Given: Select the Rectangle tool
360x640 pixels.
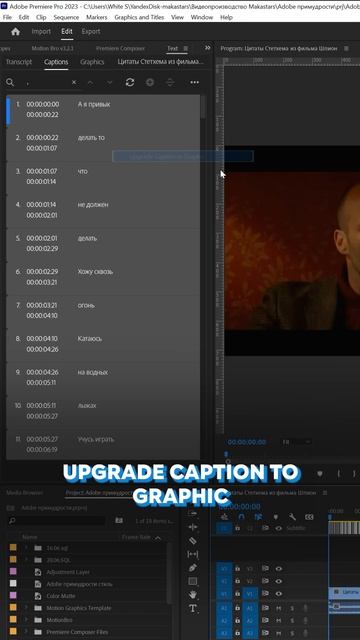Looking at the screenshot, I should tap(193, 581).
